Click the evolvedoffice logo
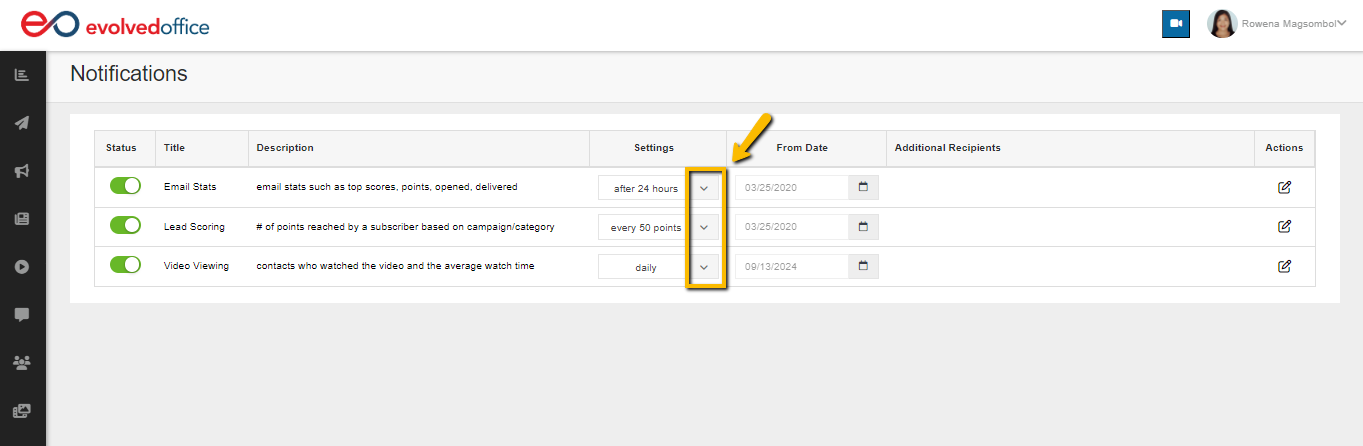Image resolution: width=1363 pixels, height=446 pixels. (115, 25)
